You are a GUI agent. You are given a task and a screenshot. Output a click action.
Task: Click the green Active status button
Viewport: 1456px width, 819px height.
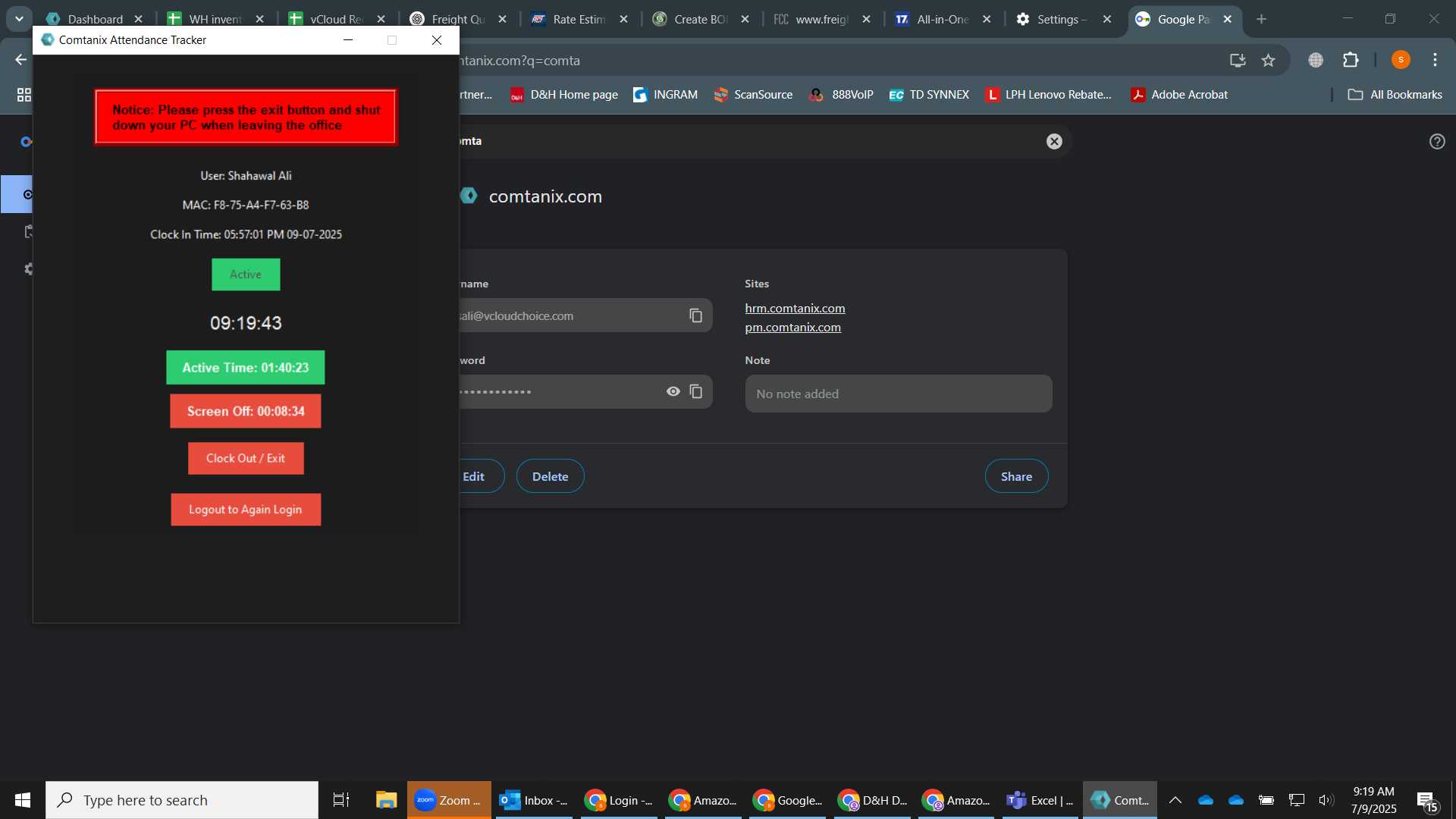[246, 275]
